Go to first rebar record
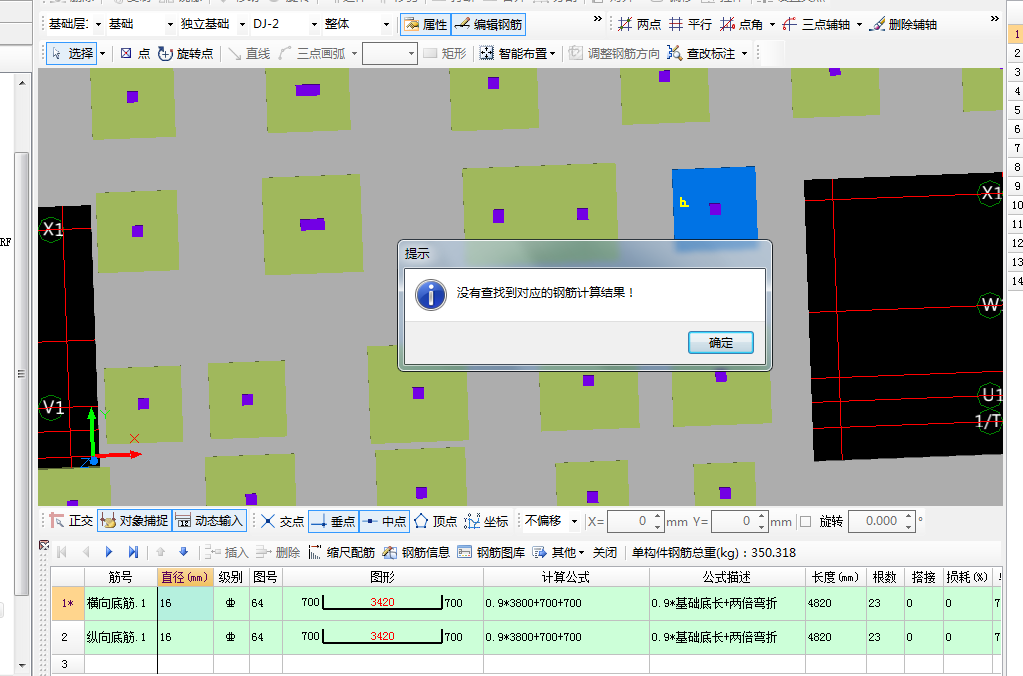Image resolution: width=1023 pixels, height=676 pixels. click(x=63, y=553)
